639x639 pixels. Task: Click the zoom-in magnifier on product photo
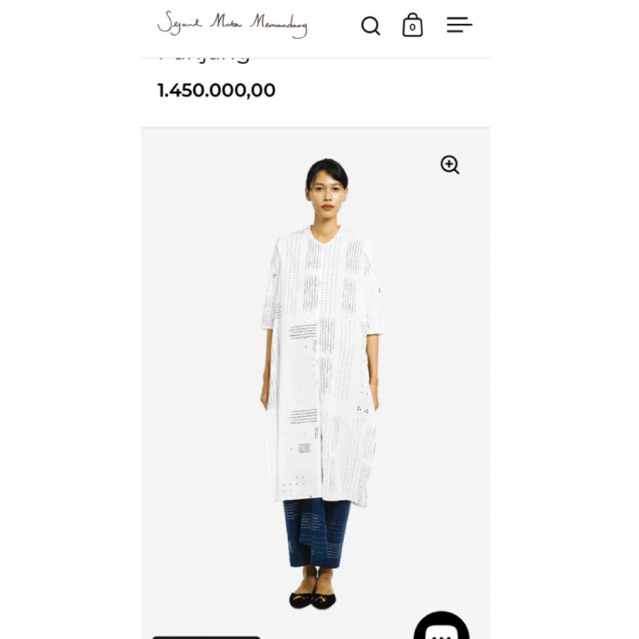(450, 165)
